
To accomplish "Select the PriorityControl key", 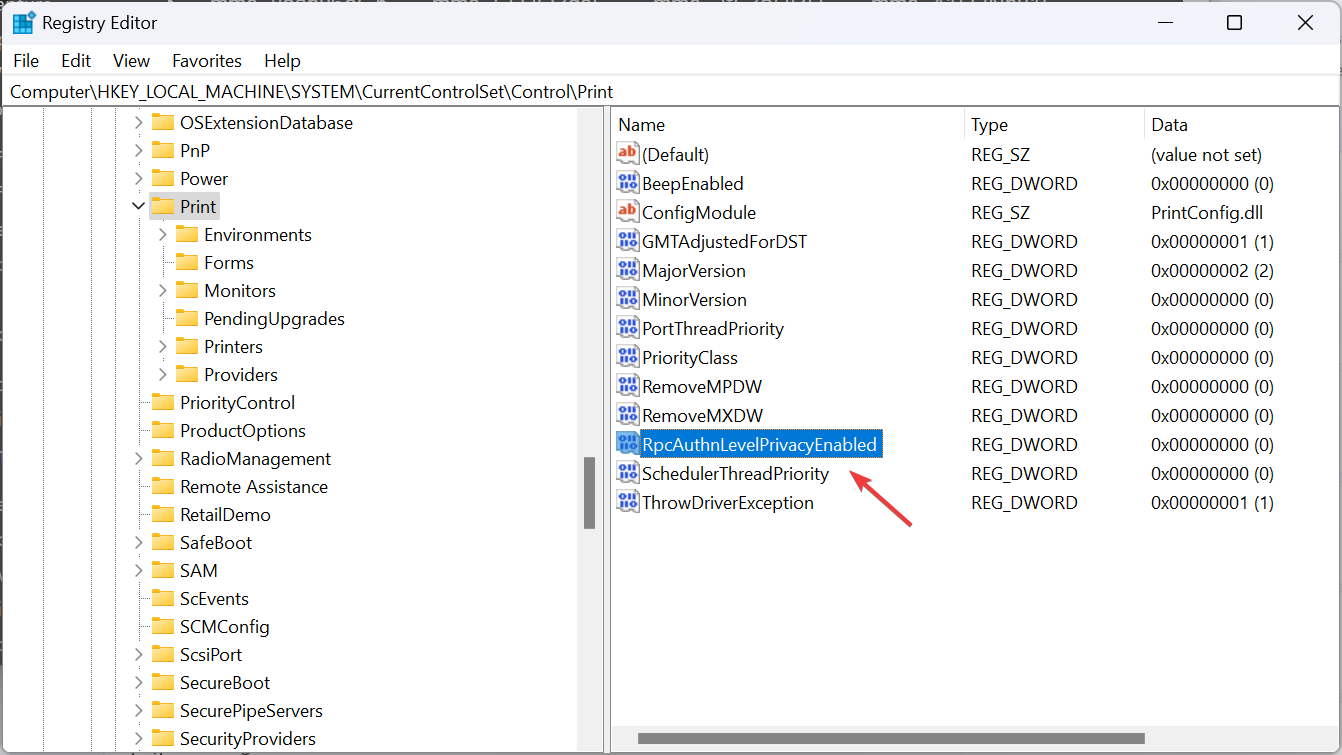I will (x=237, y=402).
